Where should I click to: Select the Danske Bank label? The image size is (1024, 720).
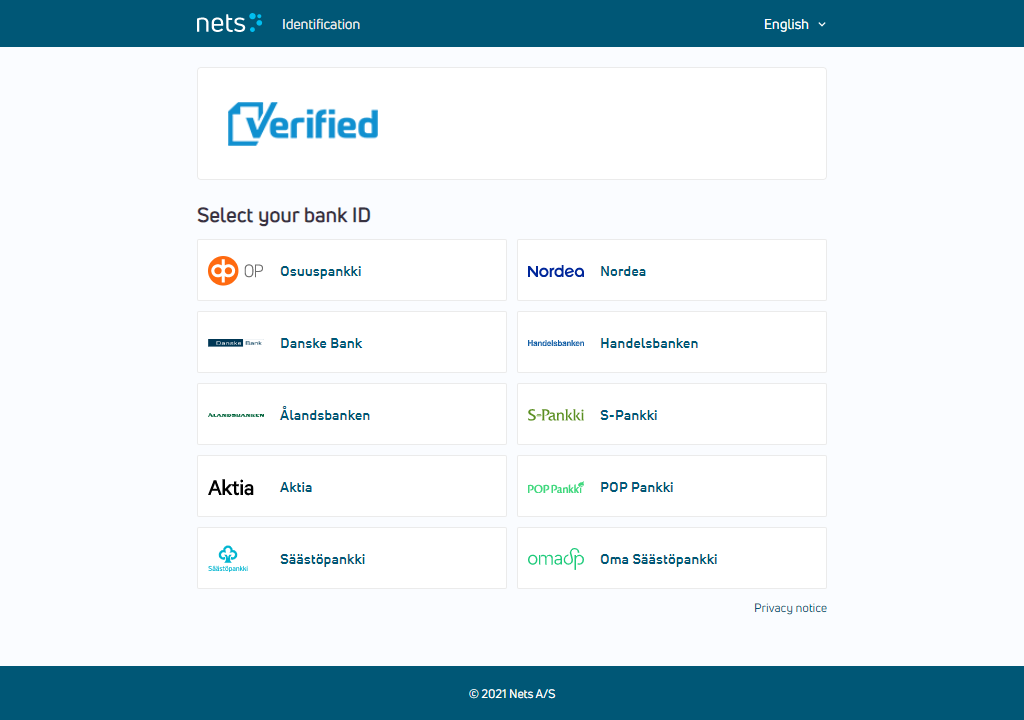click(321, 343)
